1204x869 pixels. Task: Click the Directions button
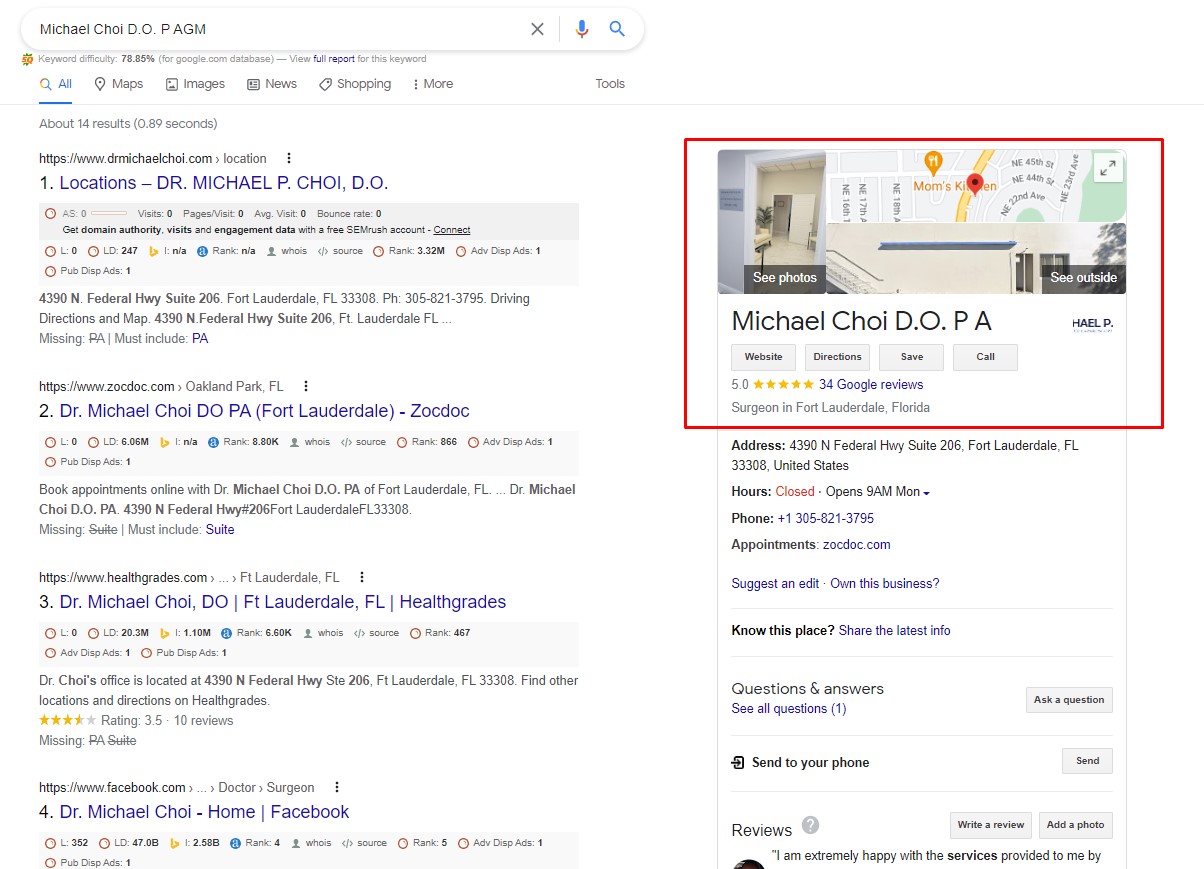point(837,357)
